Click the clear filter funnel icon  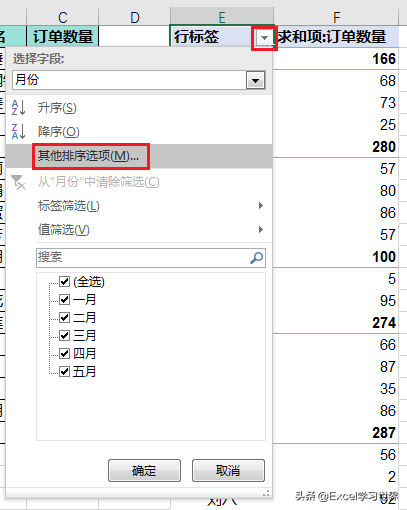pos(18,182)
